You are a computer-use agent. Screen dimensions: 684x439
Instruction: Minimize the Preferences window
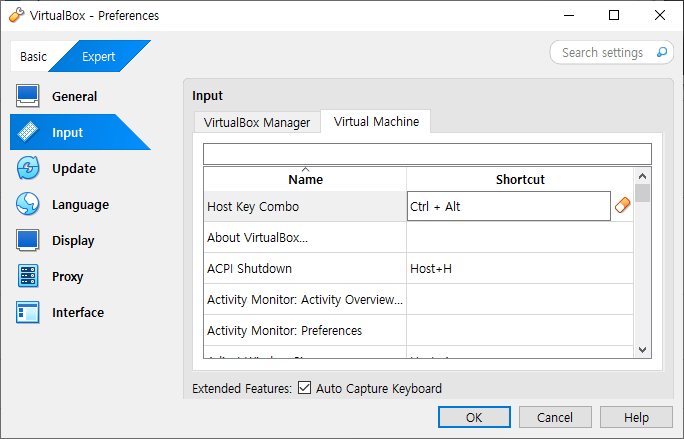(569, 15)
